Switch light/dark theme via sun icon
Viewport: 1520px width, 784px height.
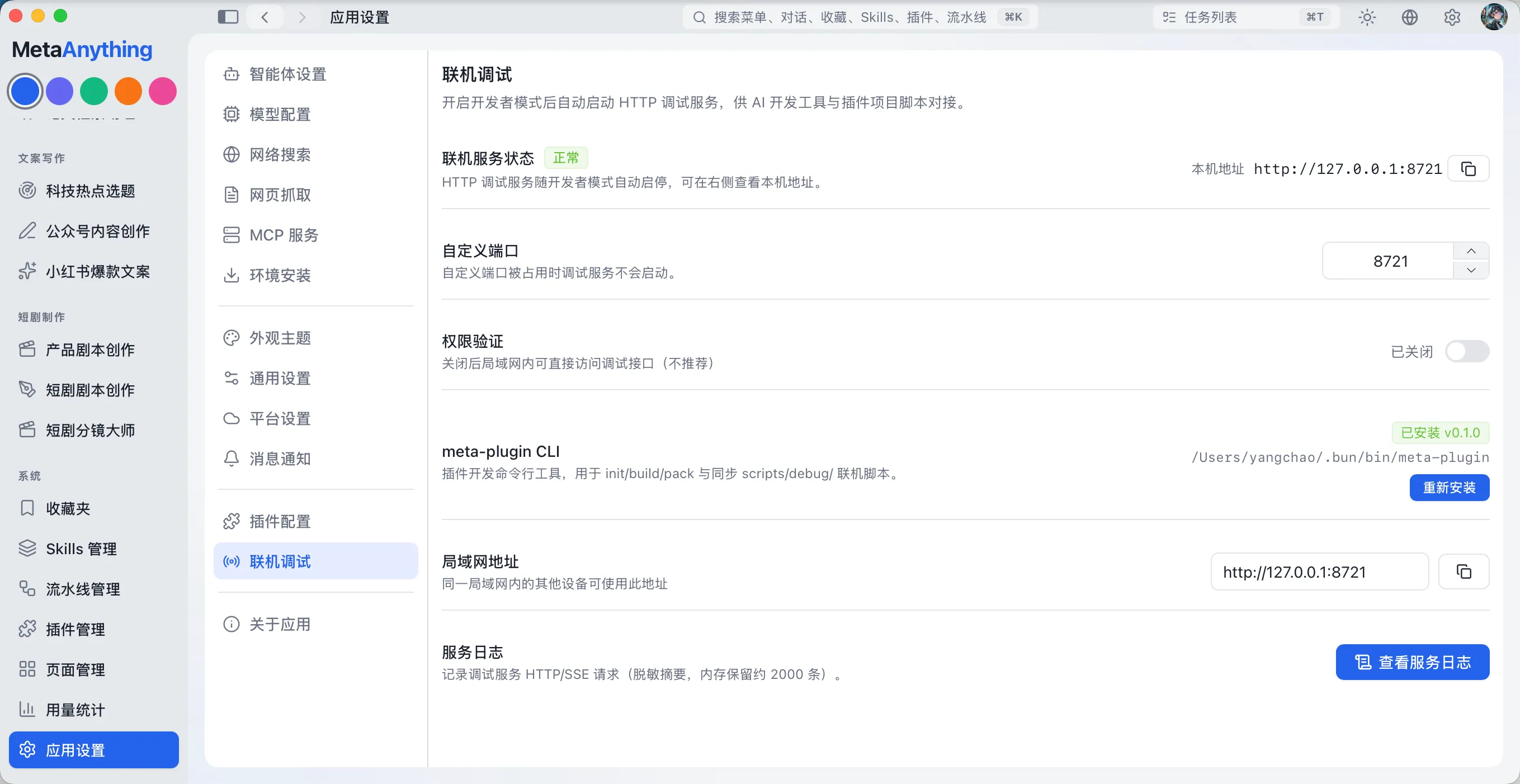(x=1367, y=17)
